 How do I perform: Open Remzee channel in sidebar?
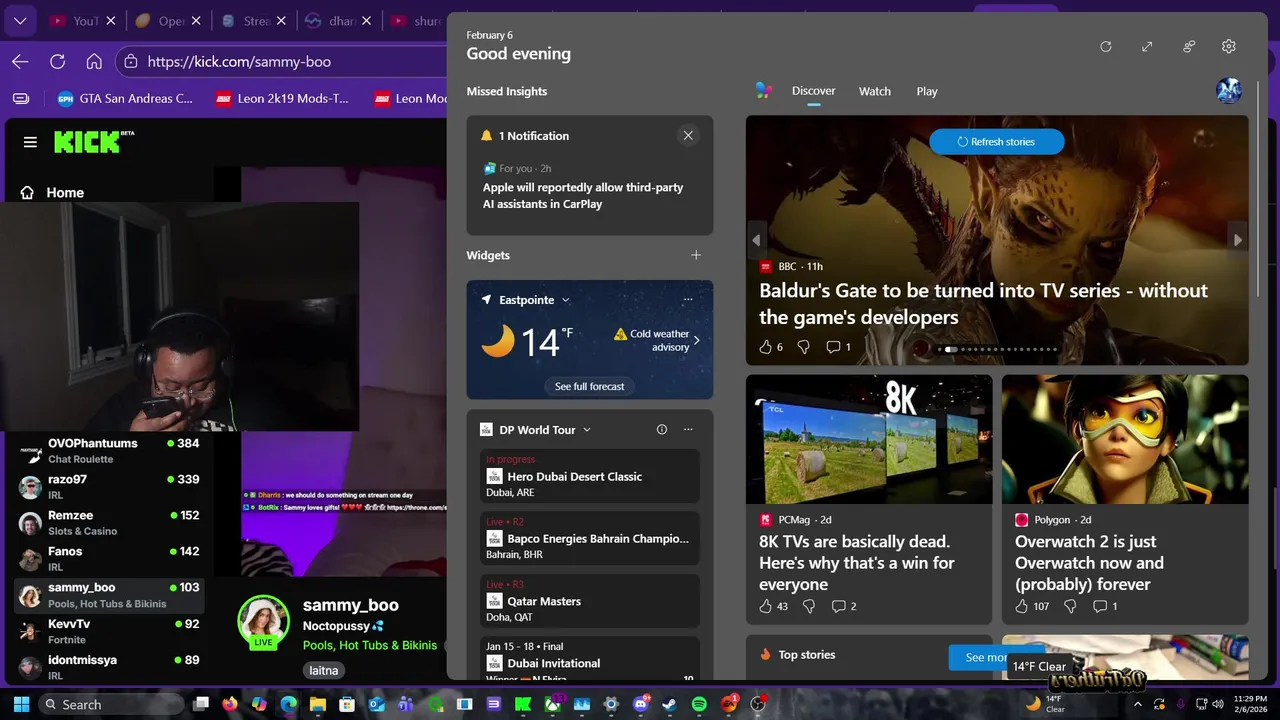109,522
